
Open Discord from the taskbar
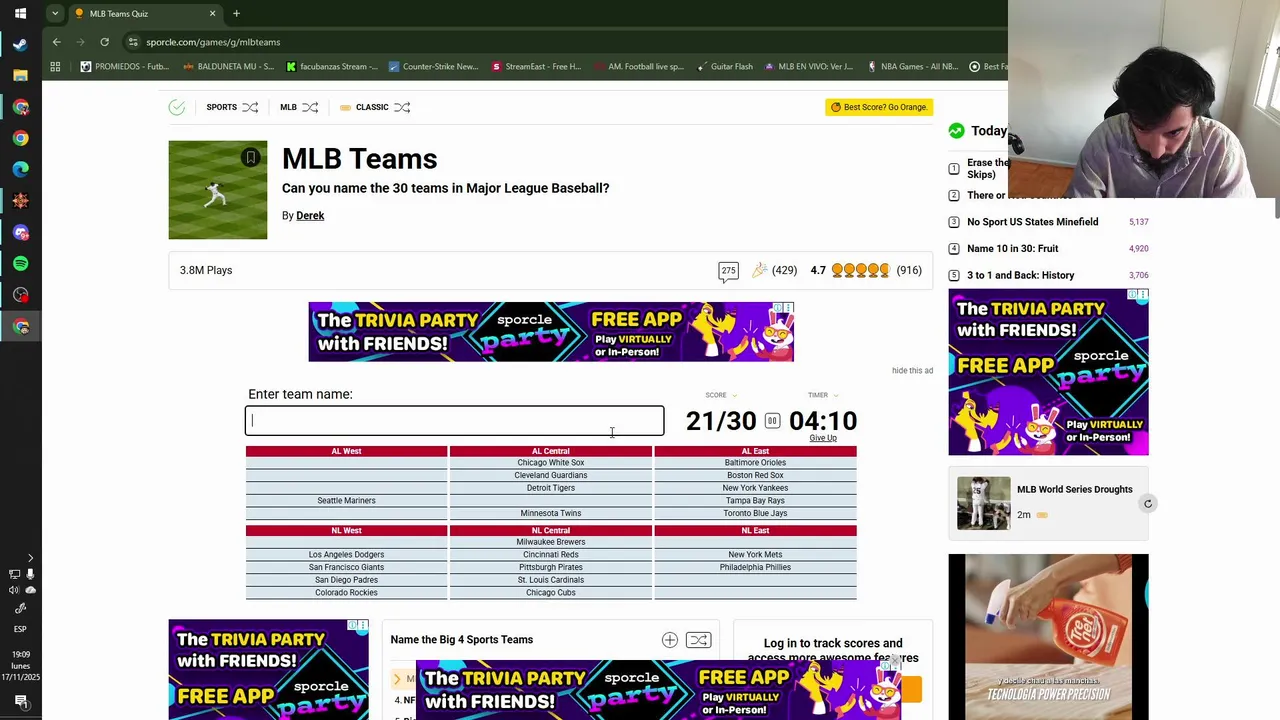click(20, 233)
